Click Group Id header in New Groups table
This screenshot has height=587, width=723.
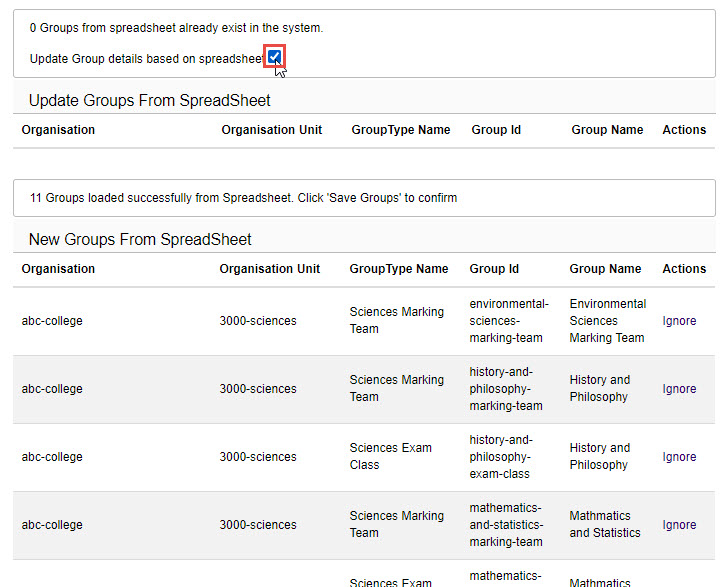pos(494,269)
